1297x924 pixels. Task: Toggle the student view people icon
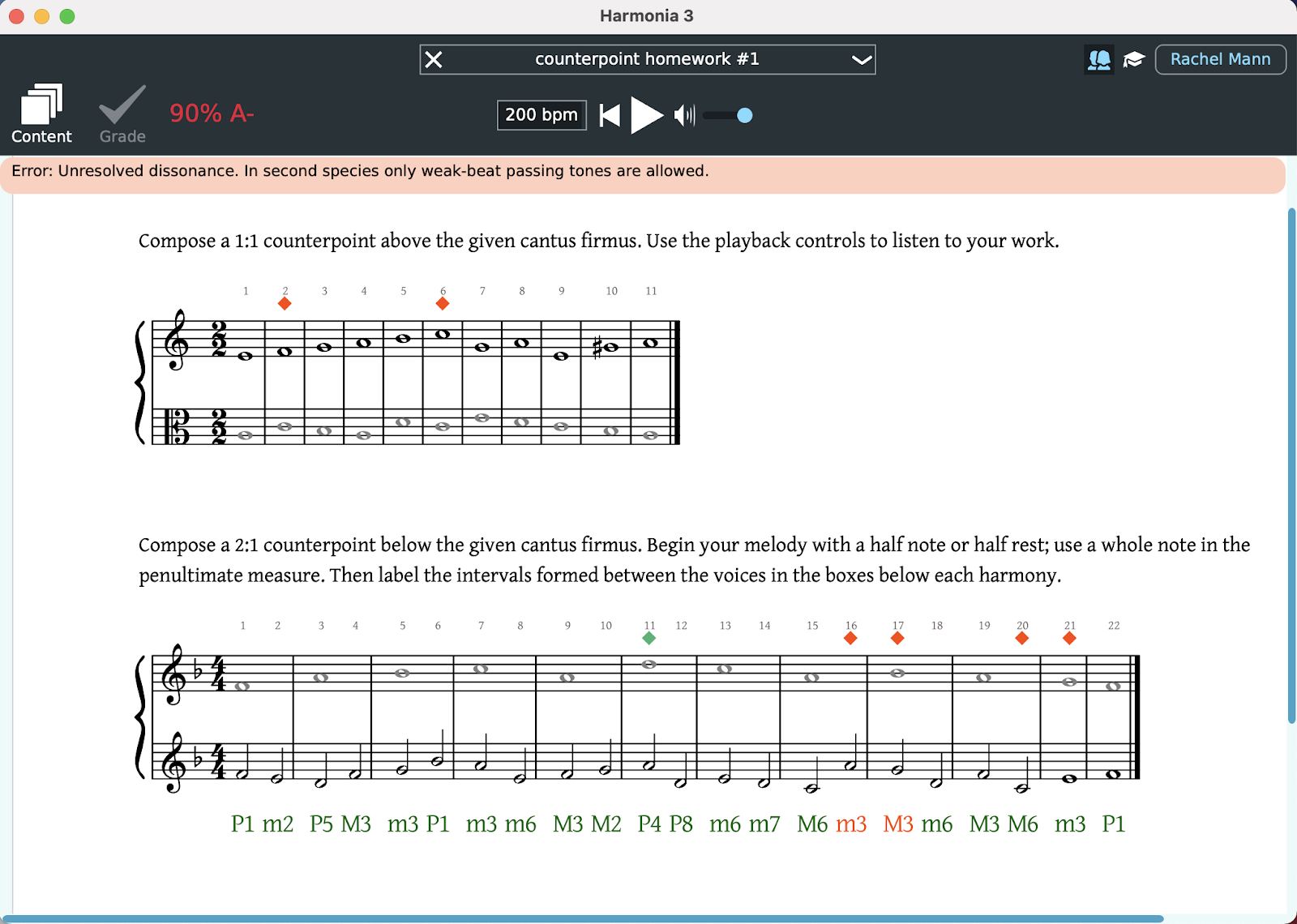coord(1098,59)
